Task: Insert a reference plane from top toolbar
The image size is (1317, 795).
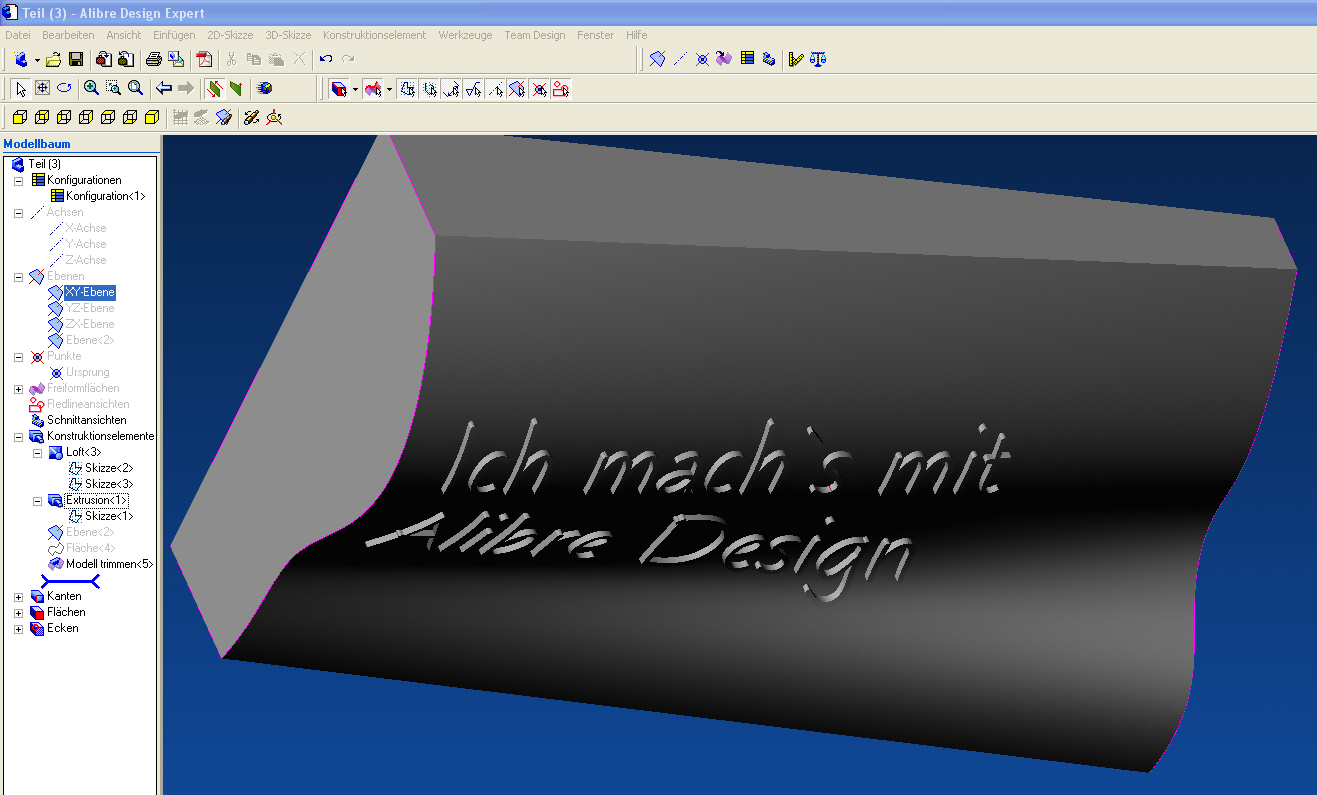Action: point(657,59)
